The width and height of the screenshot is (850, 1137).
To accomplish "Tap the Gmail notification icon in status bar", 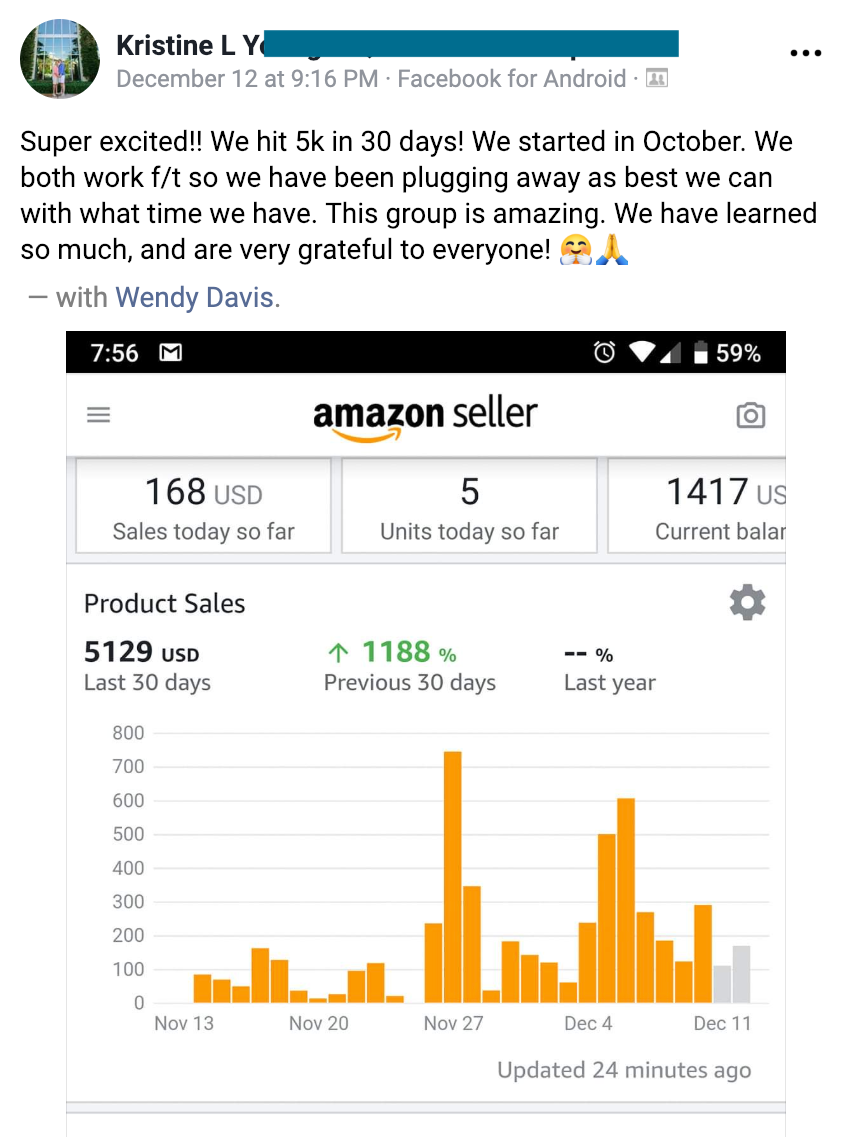I will click(x=171, y=353).
